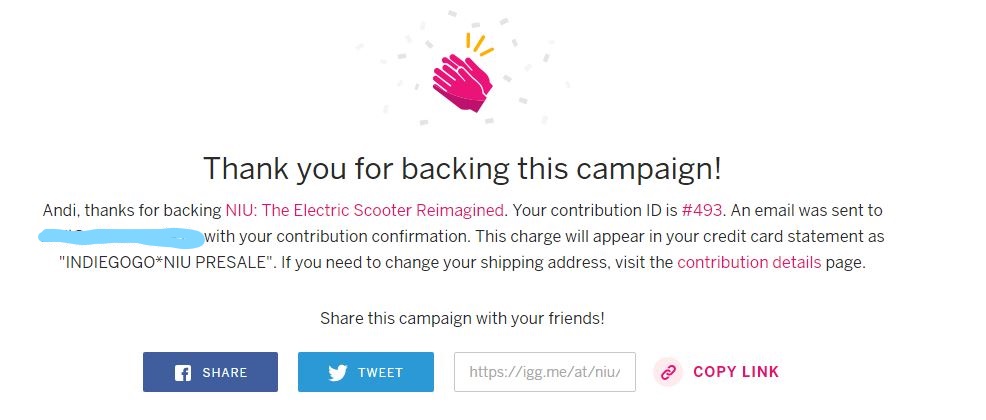This screenshot has width=986, height=420.
Task: Open the NIU: The Electric Scooter Reimagined link
Action: 365,210
